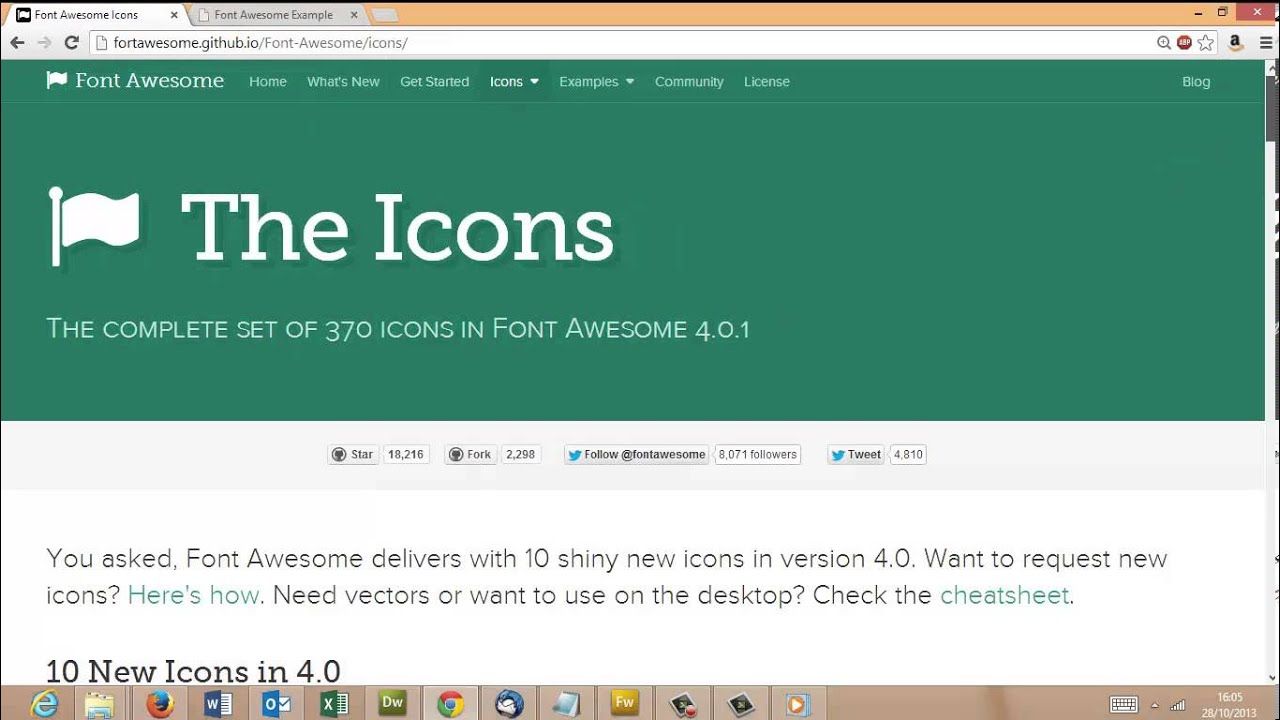1280x720 pixels.
Task: Launch Firefox from the taskbar
Action: (x=160, y=704)
